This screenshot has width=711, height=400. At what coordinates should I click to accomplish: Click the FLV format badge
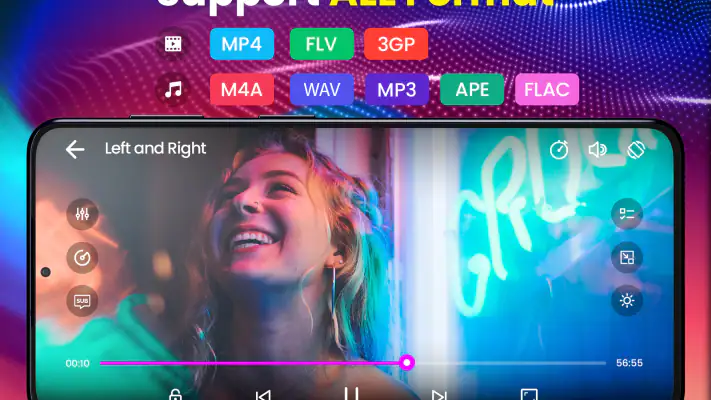click(x=321, y=44)
